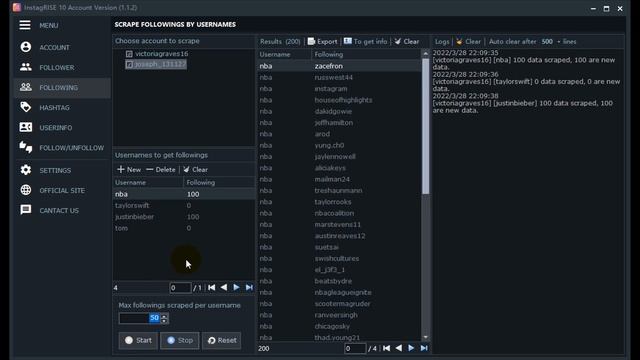The height and width of the screenshot is (360, 640).
Task: Select the zacefron result row
Action: tap(340, 66)
